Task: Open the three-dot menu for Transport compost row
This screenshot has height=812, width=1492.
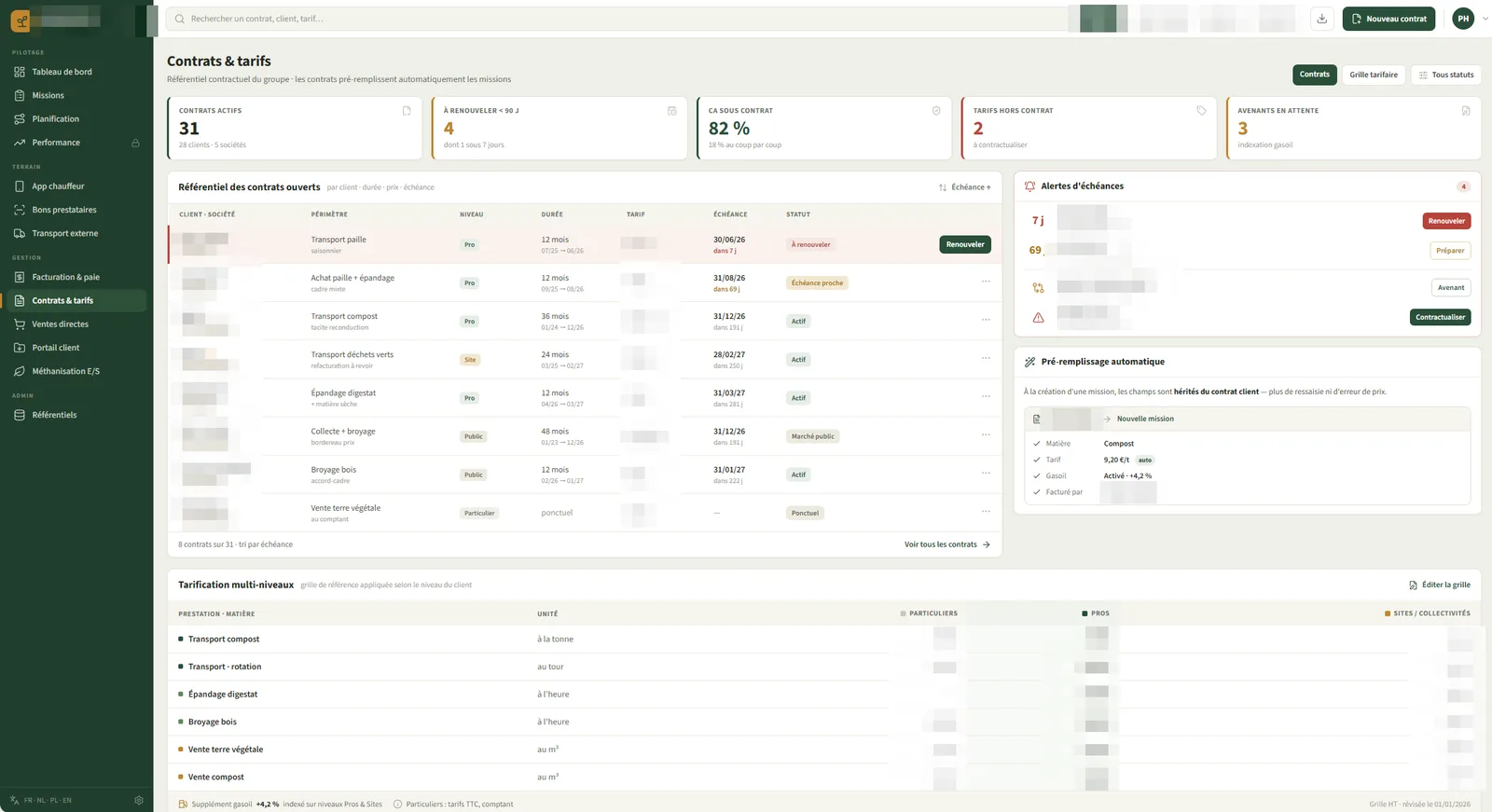Action: pyautogui.click(x=986, y=320)
